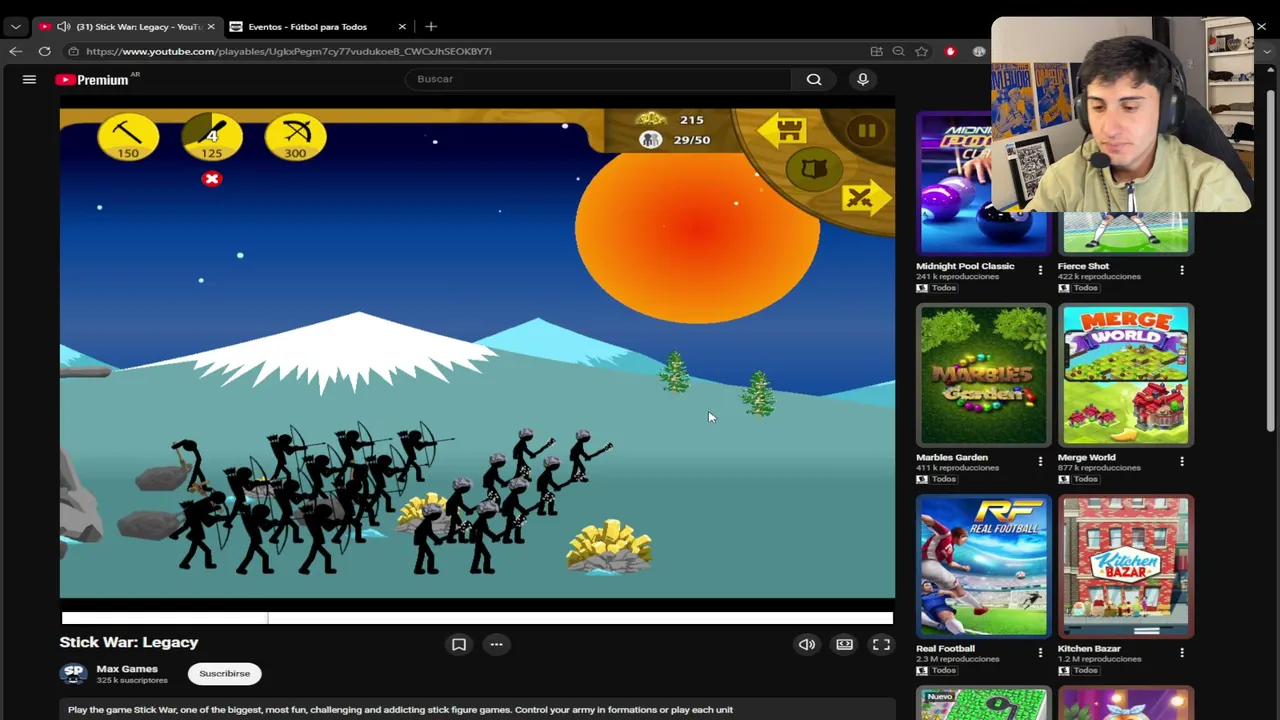Open the tab list dropdown arrow
The height and width of the screenshot is (720, 1280).
15,27
